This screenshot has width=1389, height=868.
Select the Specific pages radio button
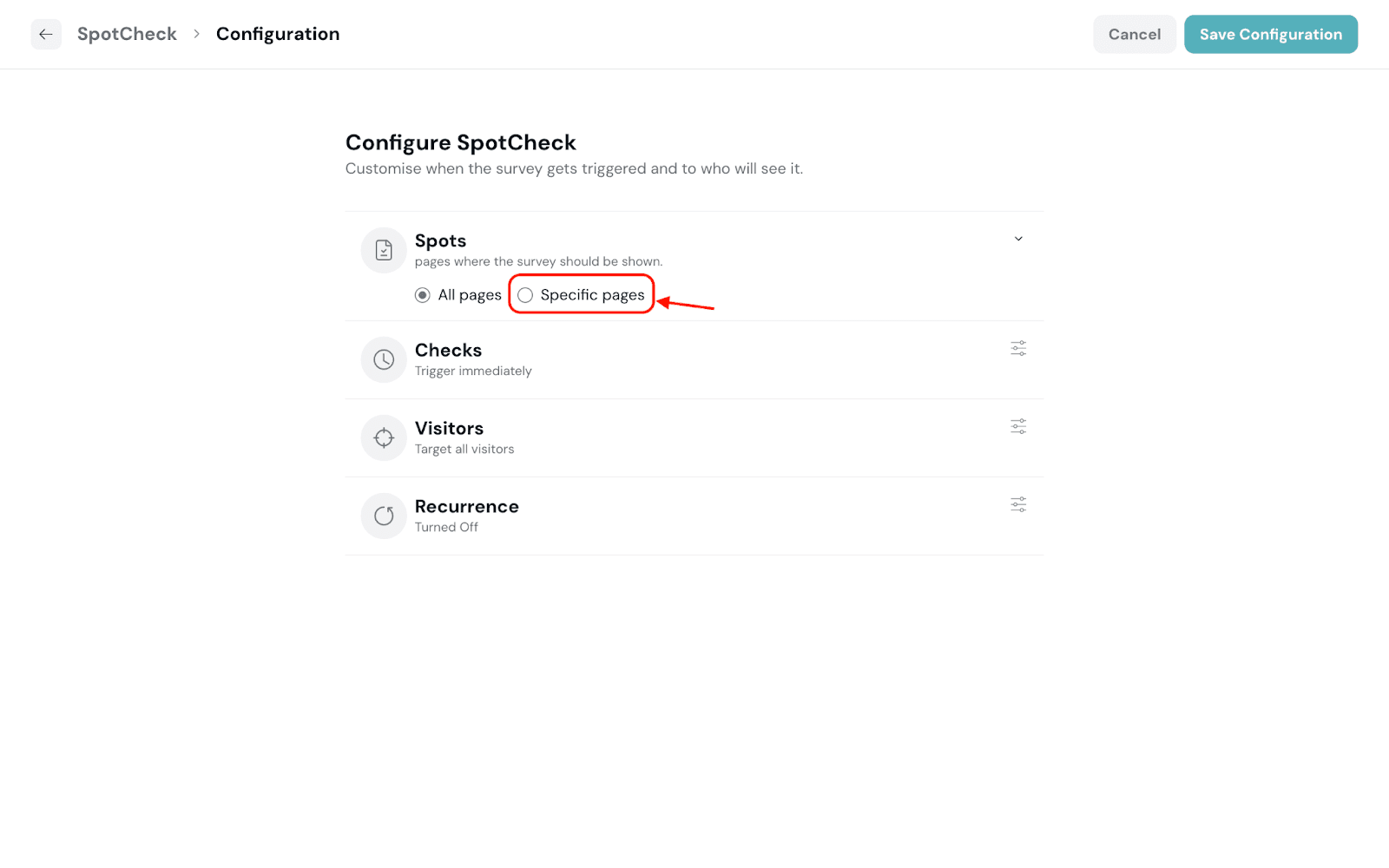525,295
